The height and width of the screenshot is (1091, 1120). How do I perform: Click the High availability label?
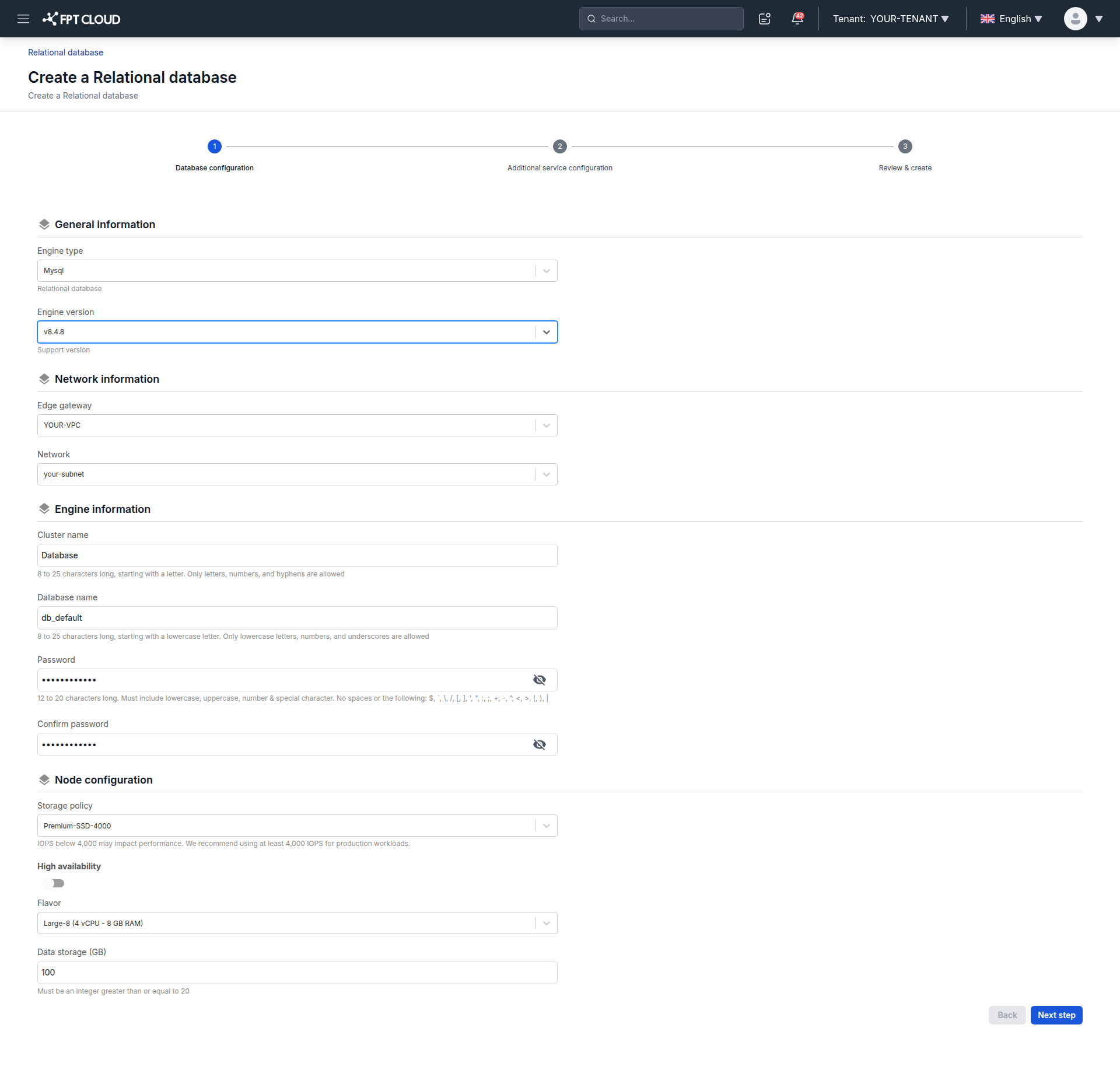[69, 866]
